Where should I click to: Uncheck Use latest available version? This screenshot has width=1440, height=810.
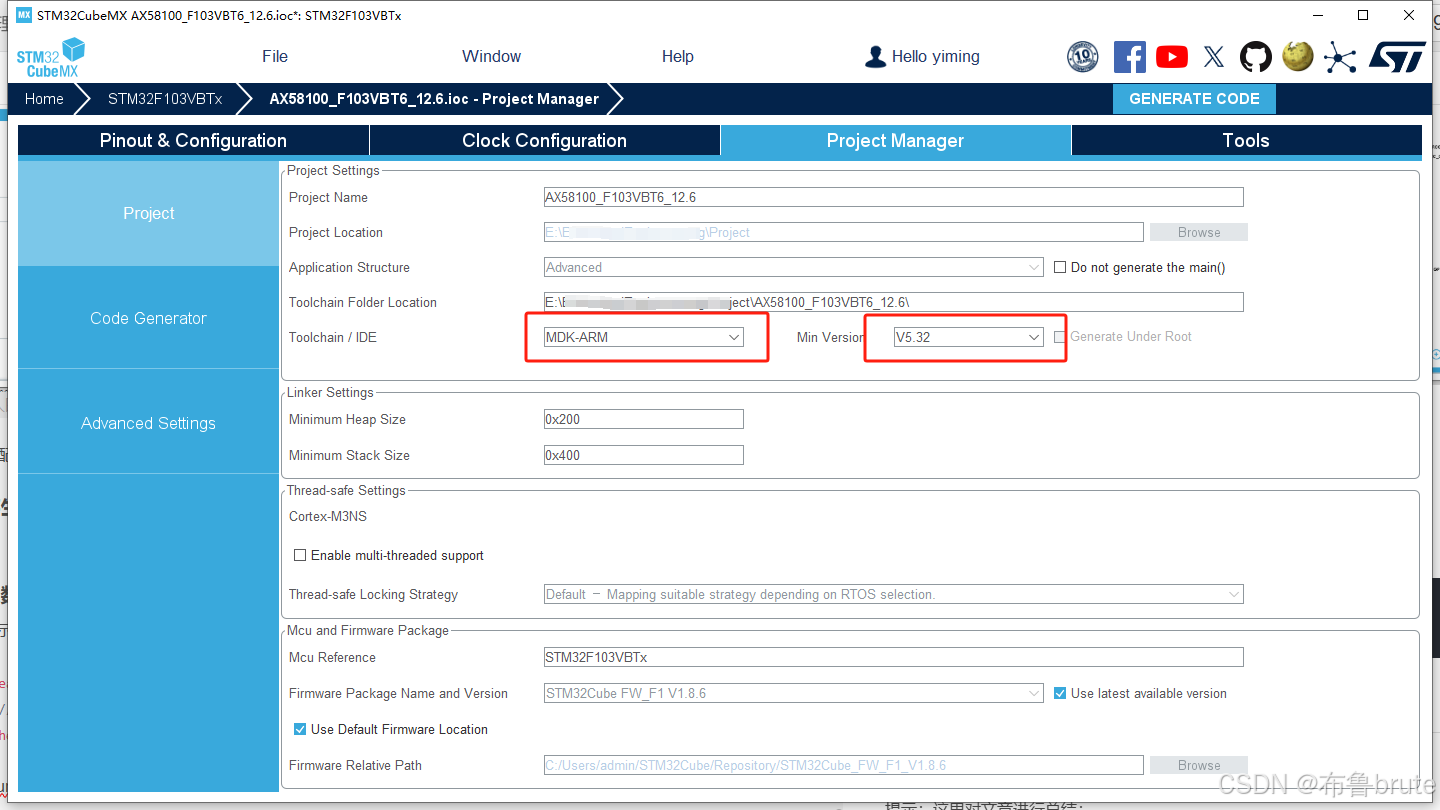click(x=1061, y=693)
